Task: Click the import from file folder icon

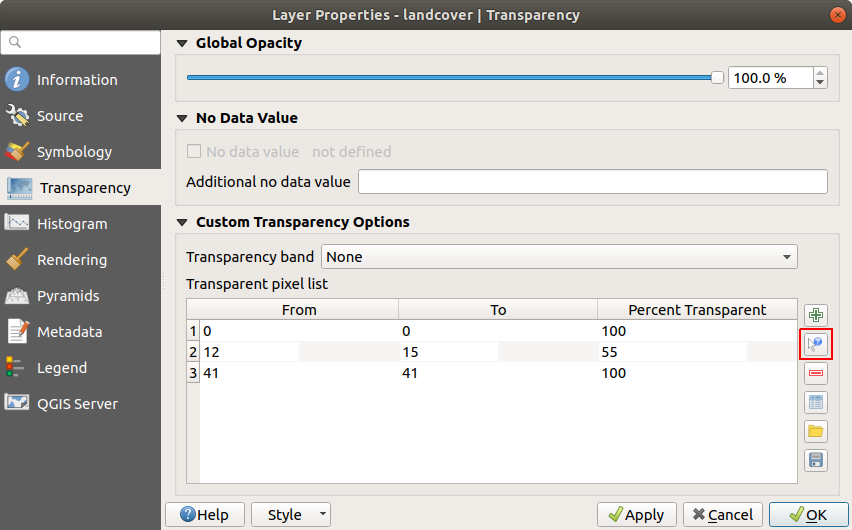Action: coord(816,432)
